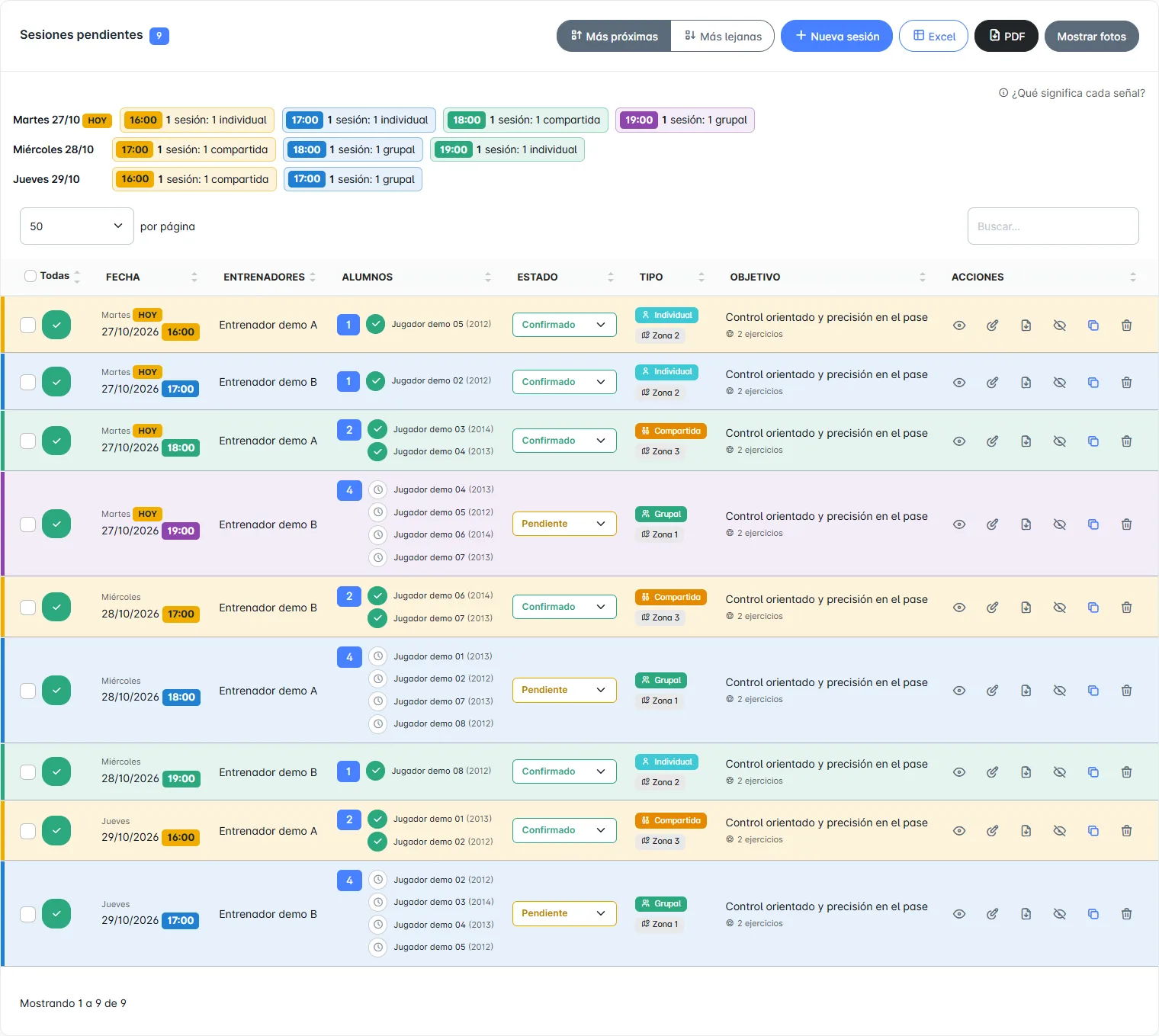This screenshot has width=1159, height=1036.
Task: Open Pendiente status dropdown for 27/10/2026 19:00
Action: [564, 524]
